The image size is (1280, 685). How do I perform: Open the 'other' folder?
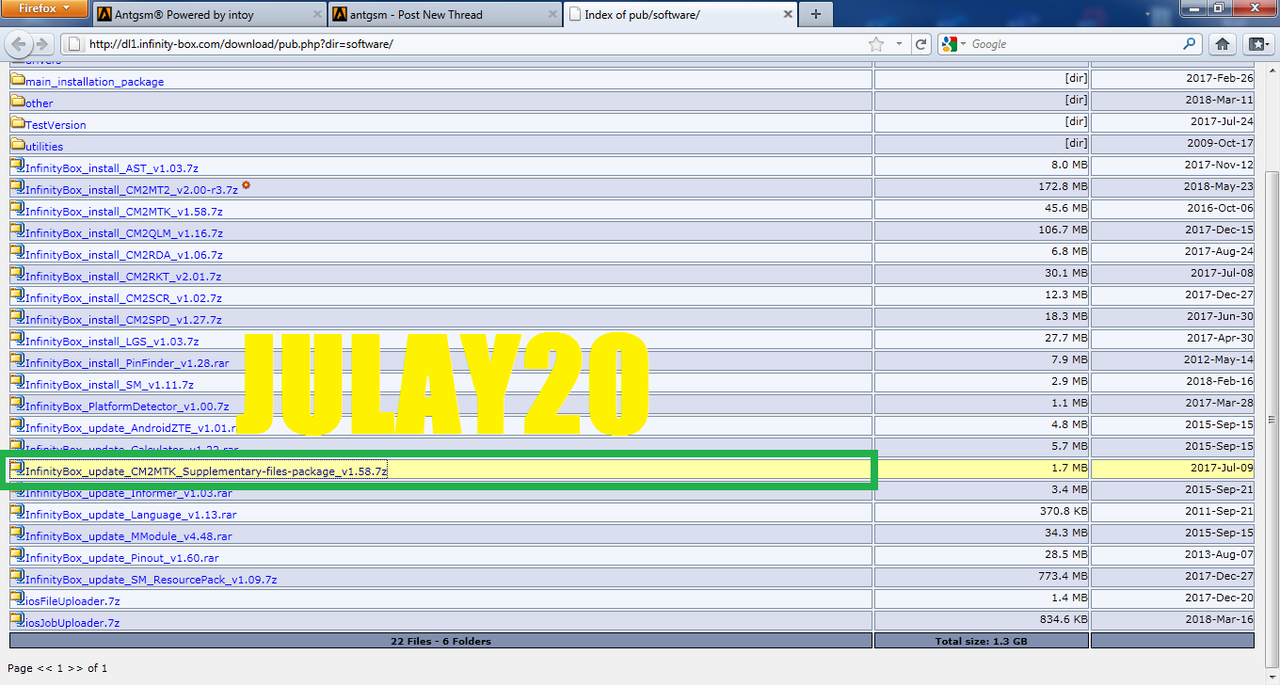tap(39, 103)
